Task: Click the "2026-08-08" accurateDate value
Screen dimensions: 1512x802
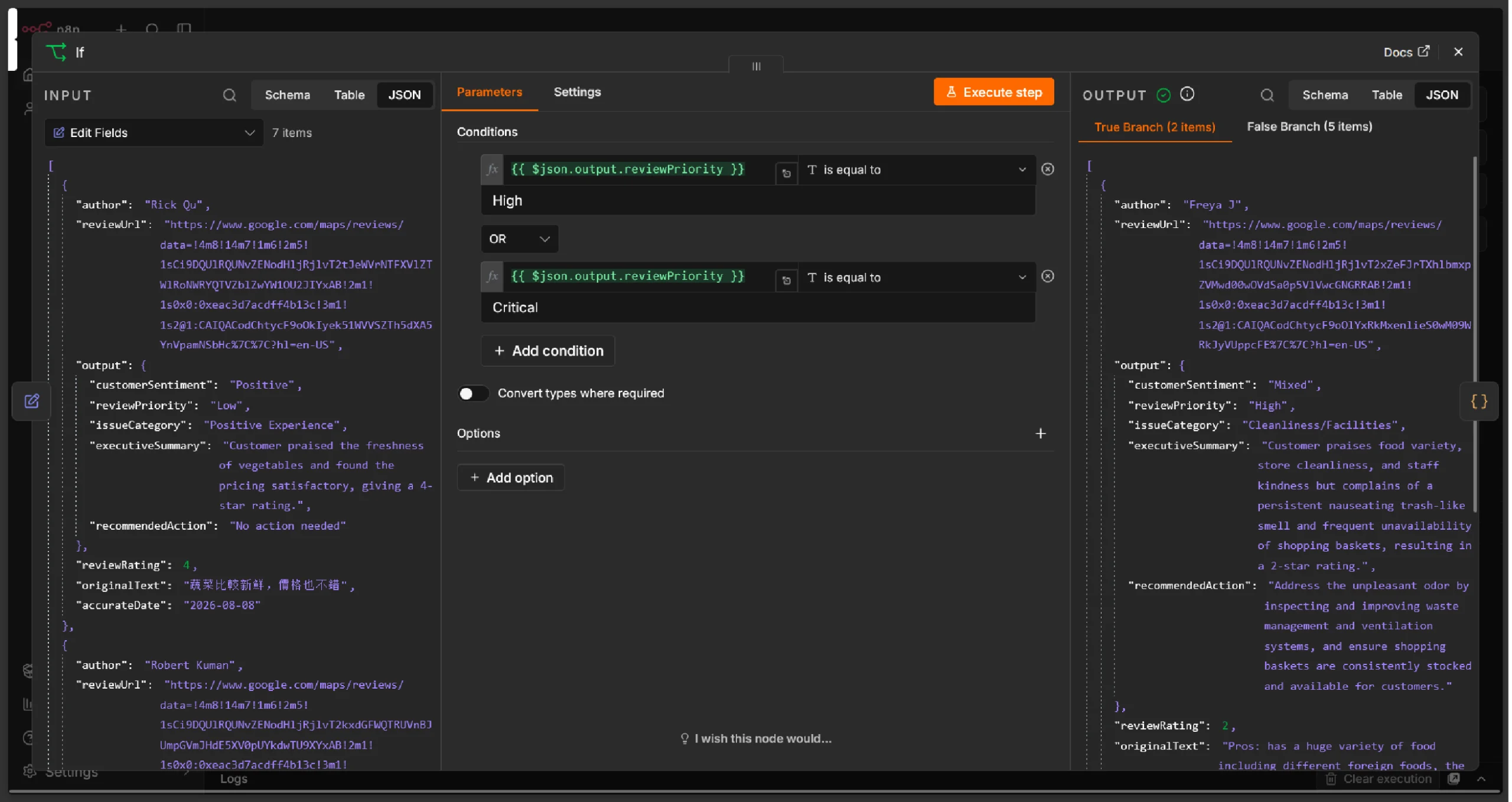Action: [222, 605]
